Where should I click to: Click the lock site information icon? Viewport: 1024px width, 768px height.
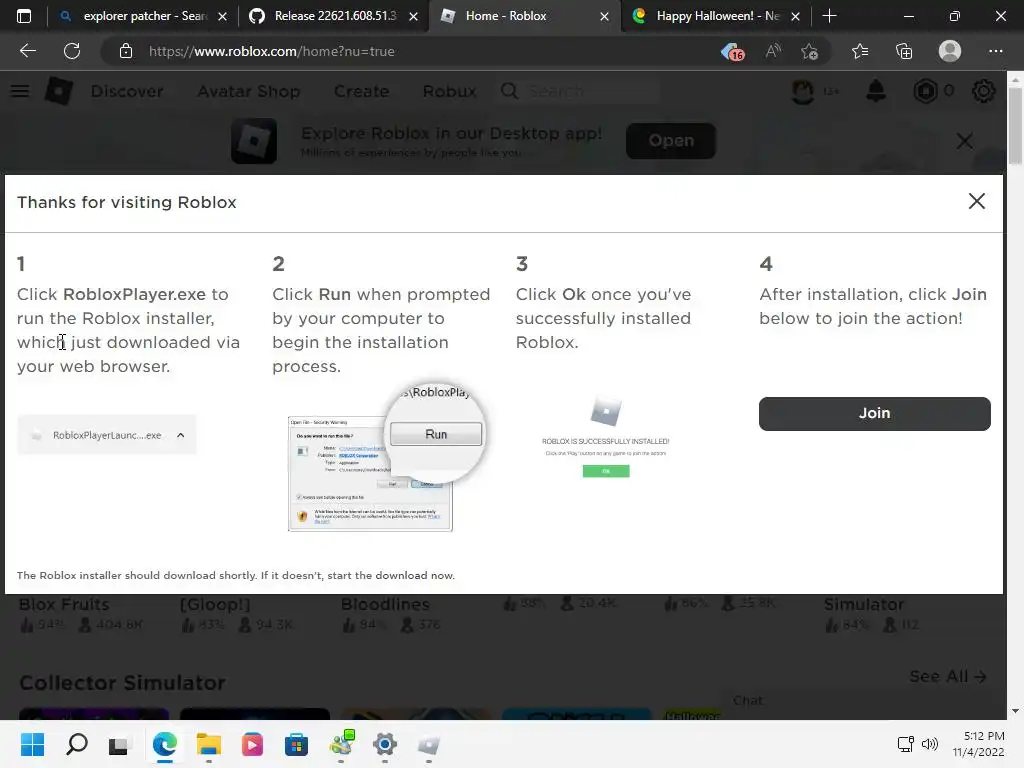coord(125,51)
